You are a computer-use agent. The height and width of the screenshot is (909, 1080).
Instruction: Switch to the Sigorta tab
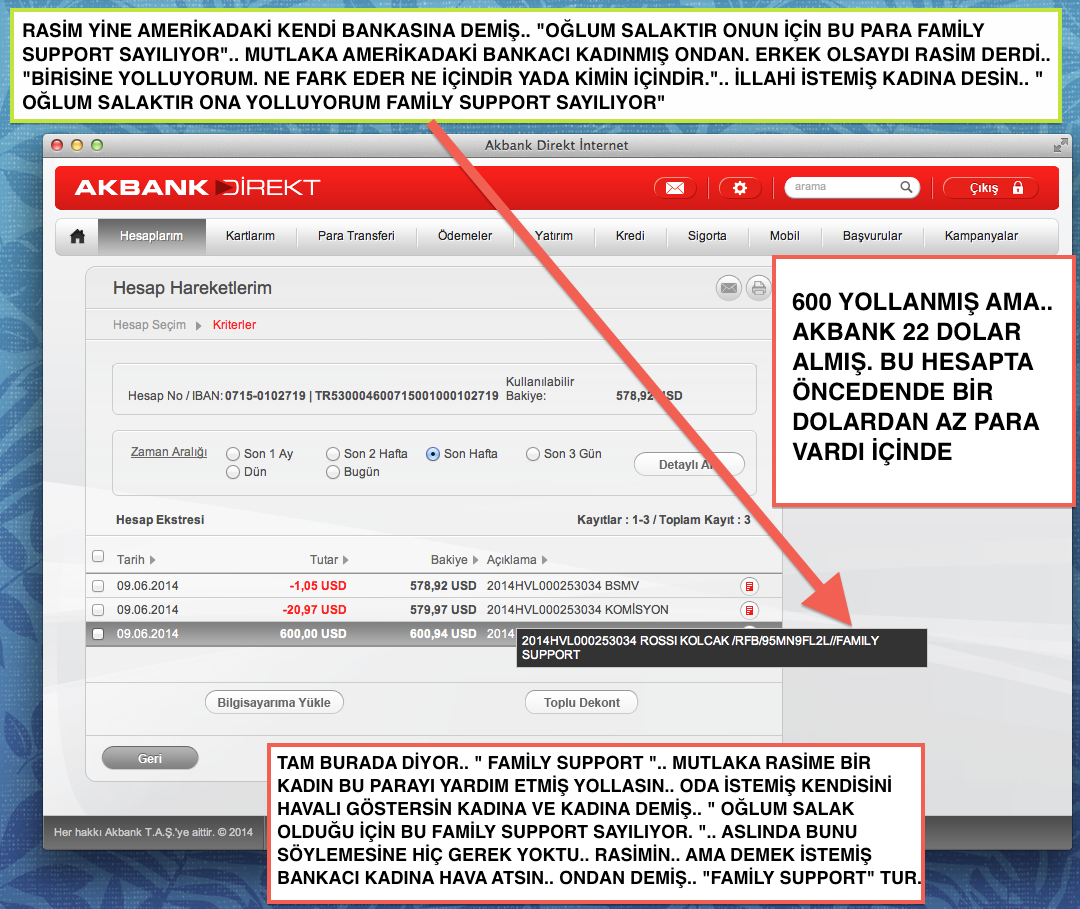coord(707,236)
